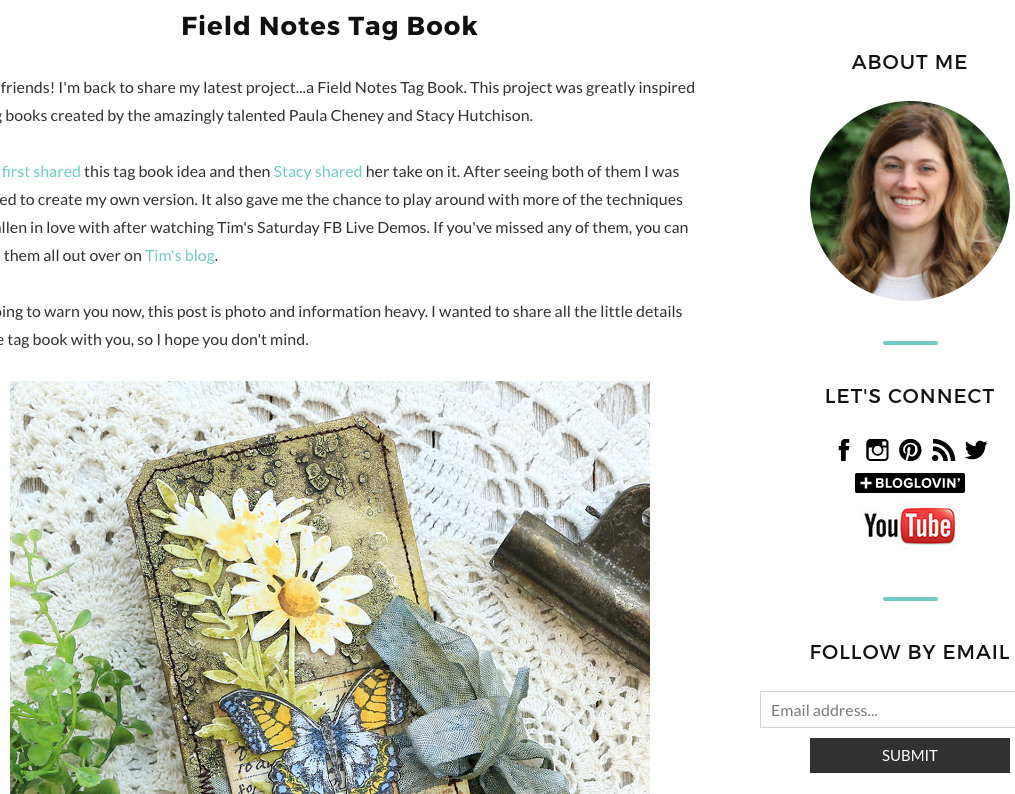Follow via the Bloglovin' badge
The width and height of the screenshot is (1015, 794).
click(909, 483)
